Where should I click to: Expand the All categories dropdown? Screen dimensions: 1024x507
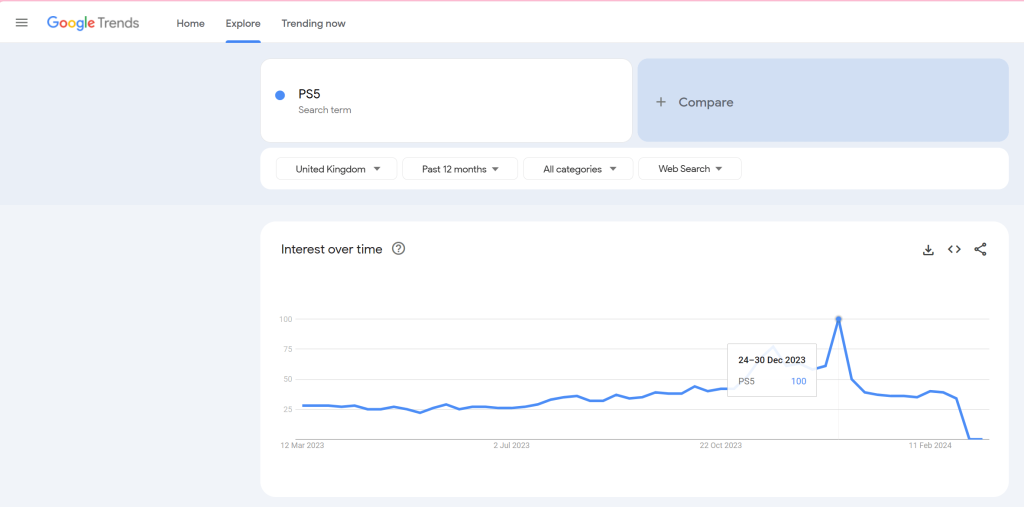tap(578, 169)
